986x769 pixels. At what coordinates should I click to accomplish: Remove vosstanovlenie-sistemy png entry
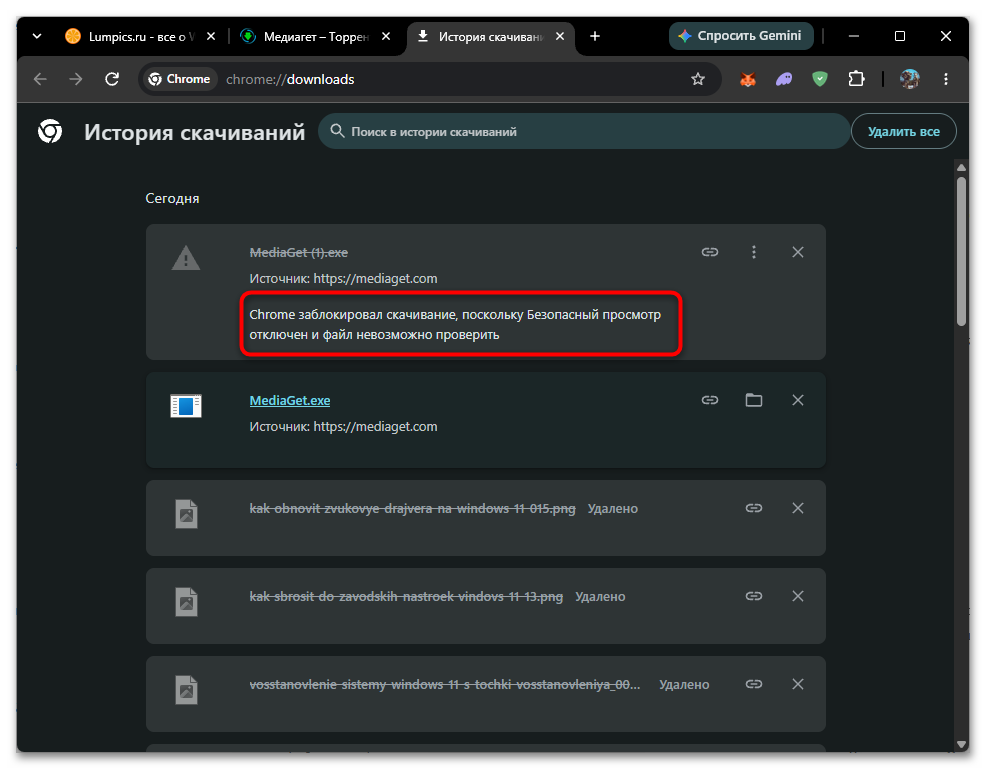coord(798,684)
